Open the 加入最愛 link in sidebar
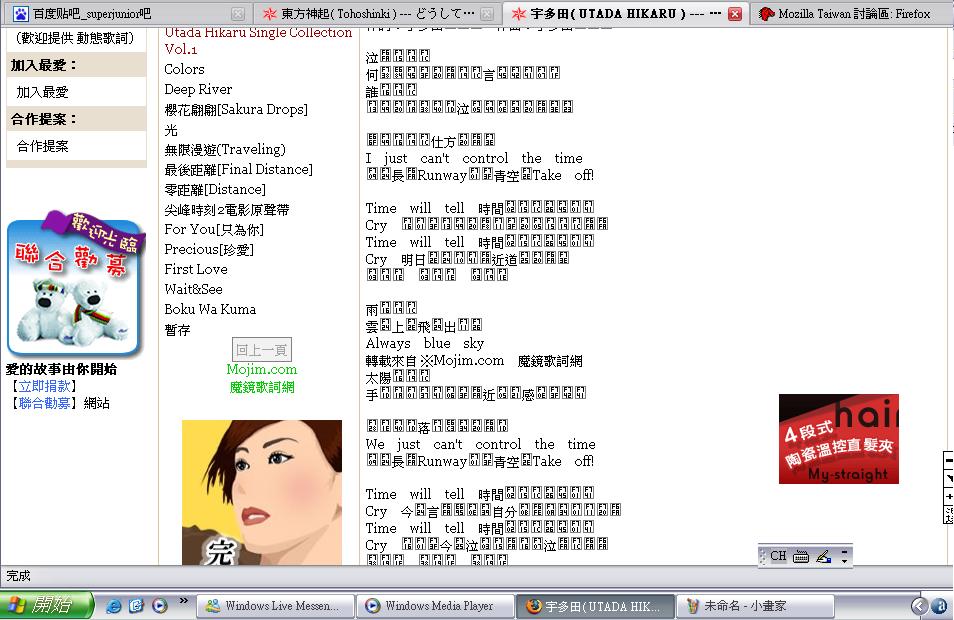Viewport: 954px width, 620px height. pyautogui.click(x=42, y=92)
